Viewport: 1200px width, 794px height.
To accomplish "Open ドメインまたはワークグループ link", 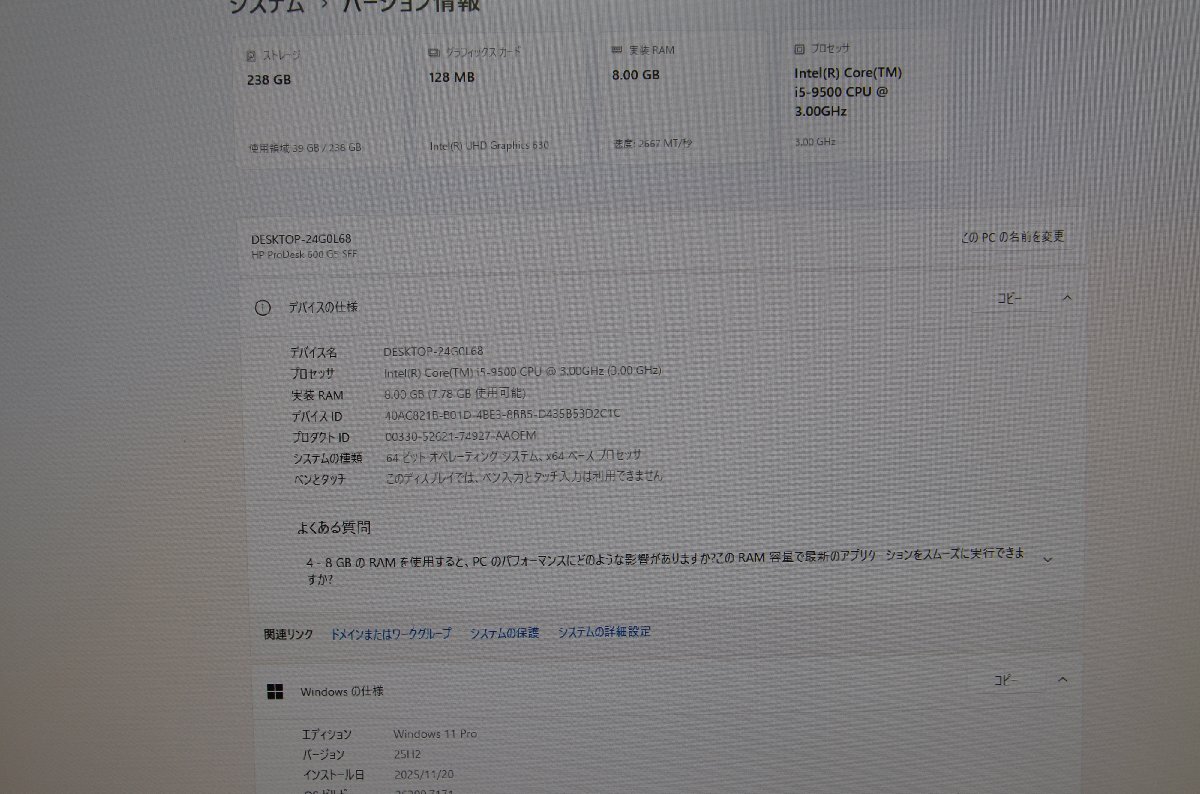I will click(391, 634).
